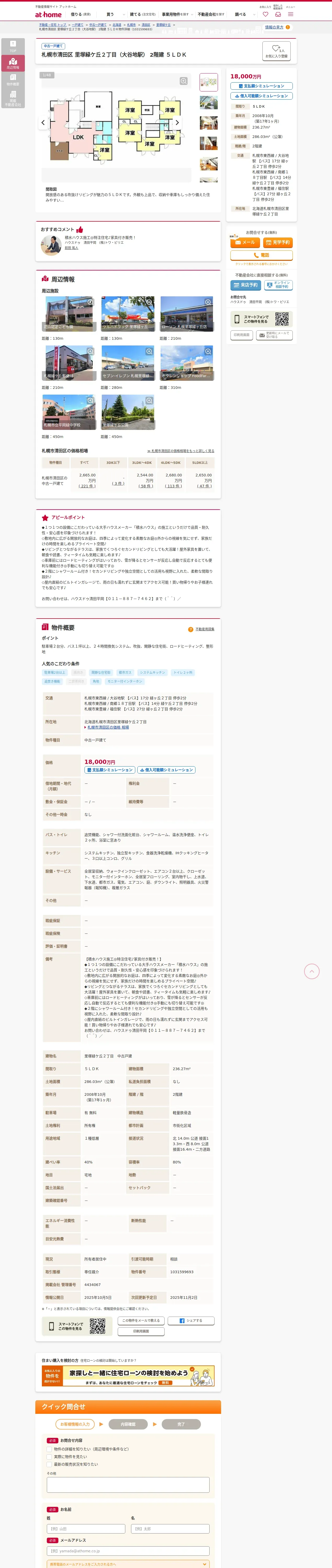This screenshot has height=1568, width=332.
Task: Share the property on Facebook
Action: coord(191,1320)
